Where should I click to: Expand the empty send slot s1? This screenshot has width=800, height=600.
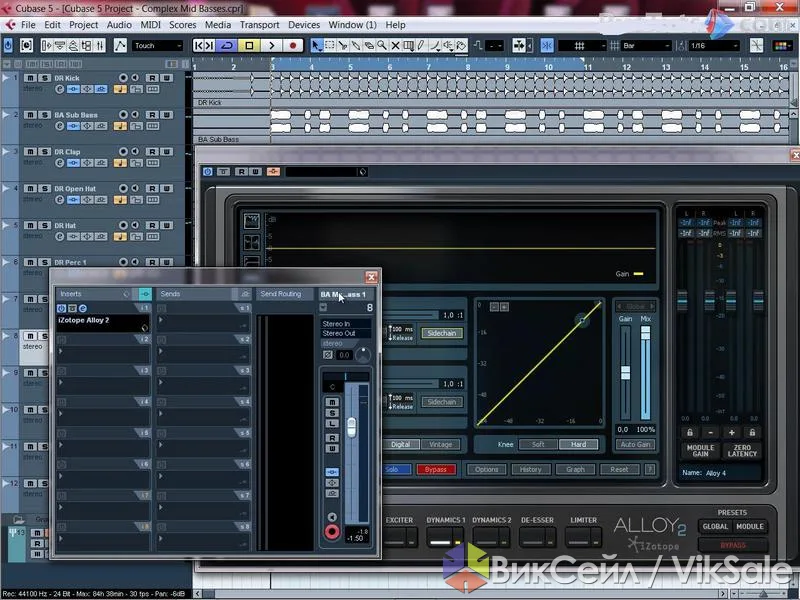pyautogui.click(x=161, y=320)
